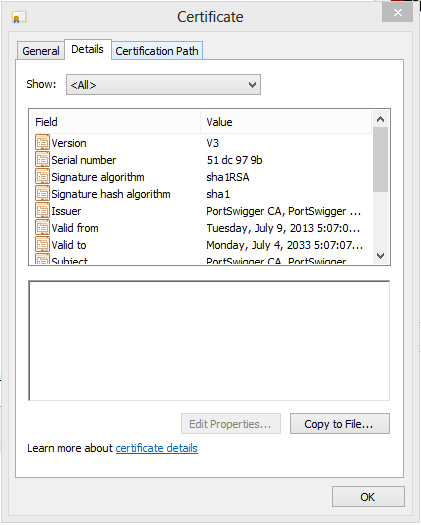Select the Version field icon

click(x=42, y=143)
